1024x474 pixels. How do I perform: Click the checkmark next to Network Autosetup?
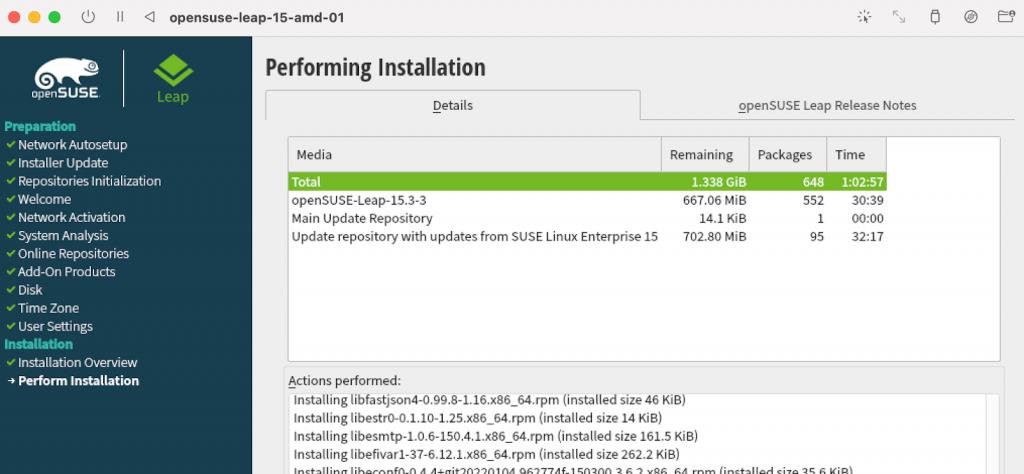(x=11, y=144)
